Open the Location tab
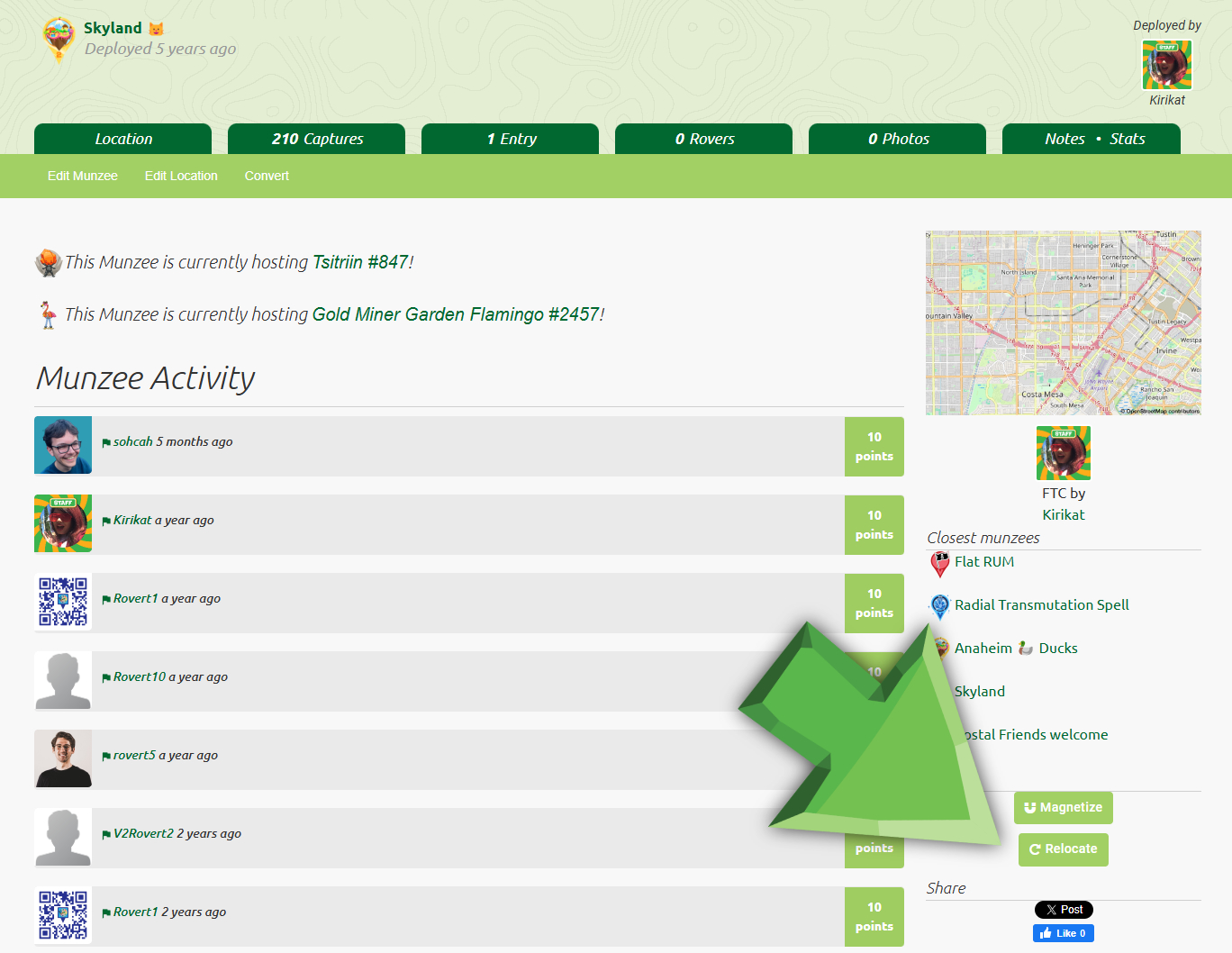Viewport: 1232px width, 953px height. click(123, 139)
